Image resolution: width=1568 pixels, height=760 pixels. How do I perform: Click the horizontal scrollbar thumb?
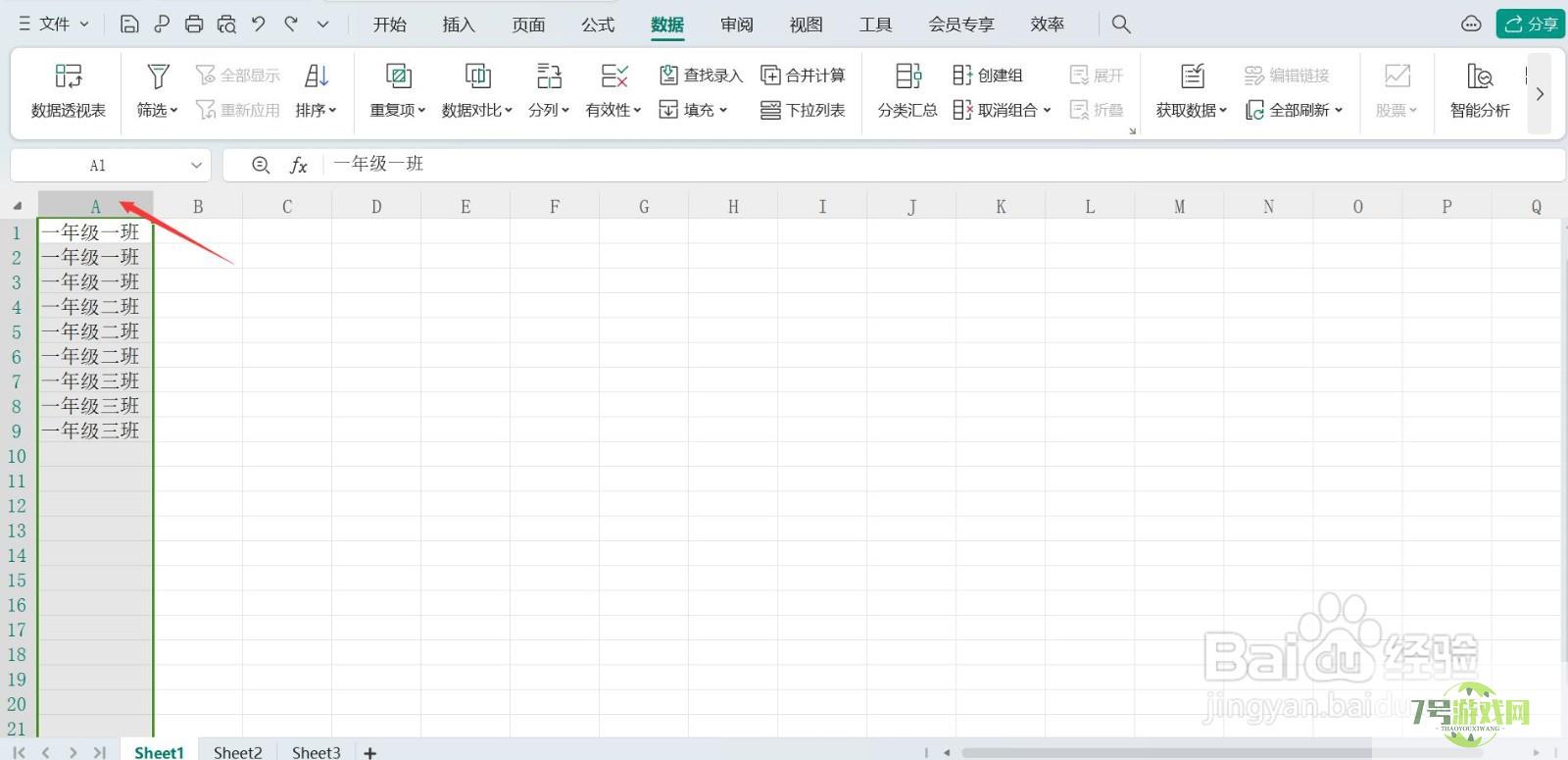[x=1166, y=753]
